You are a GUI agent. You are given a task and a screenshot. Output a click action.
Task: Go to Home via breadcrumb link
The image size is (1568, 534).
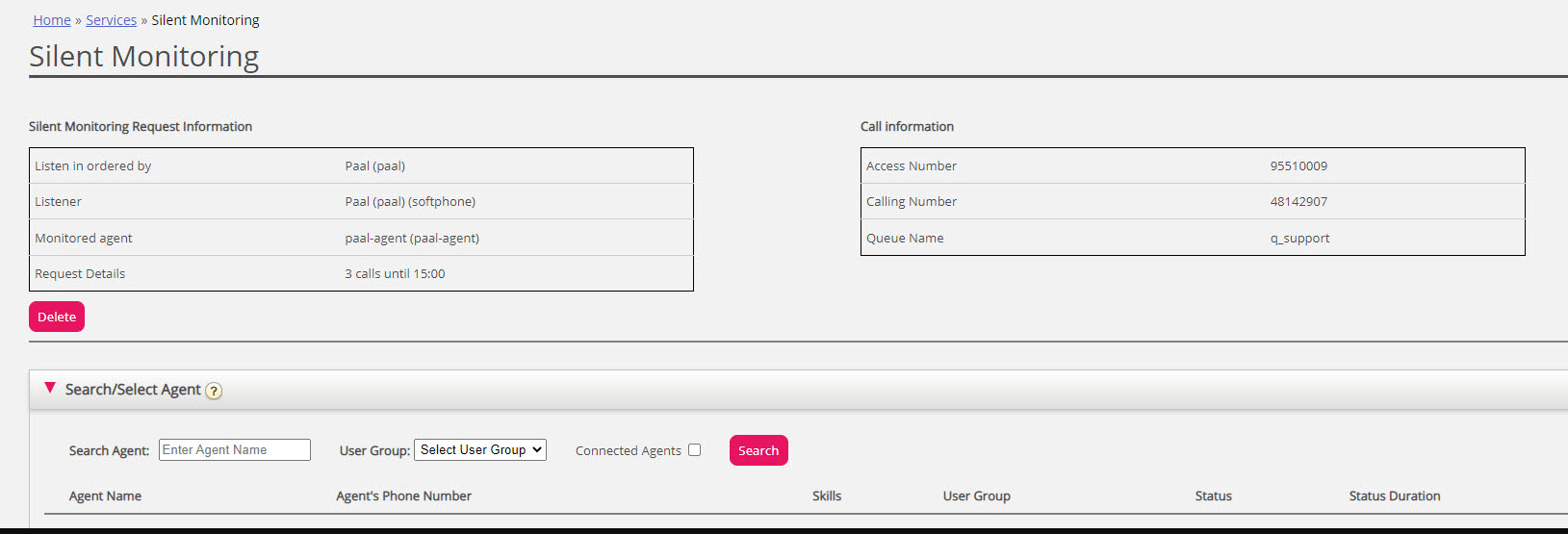[x=52, y=20]
